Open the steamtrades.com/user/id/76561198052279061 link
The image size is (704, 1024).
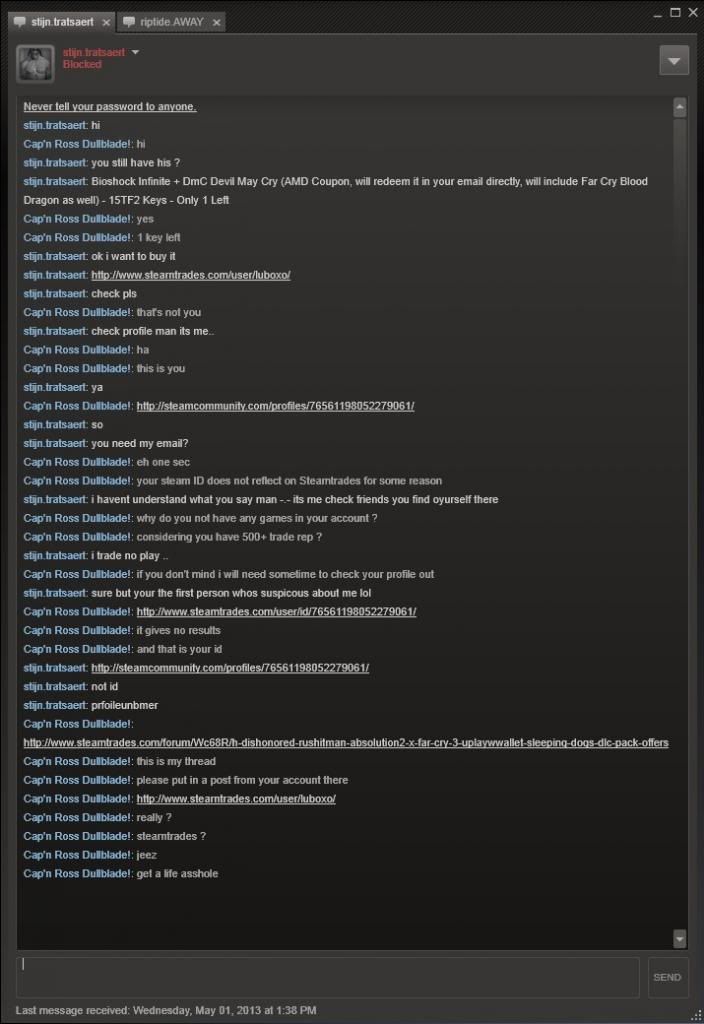(276, 612)
